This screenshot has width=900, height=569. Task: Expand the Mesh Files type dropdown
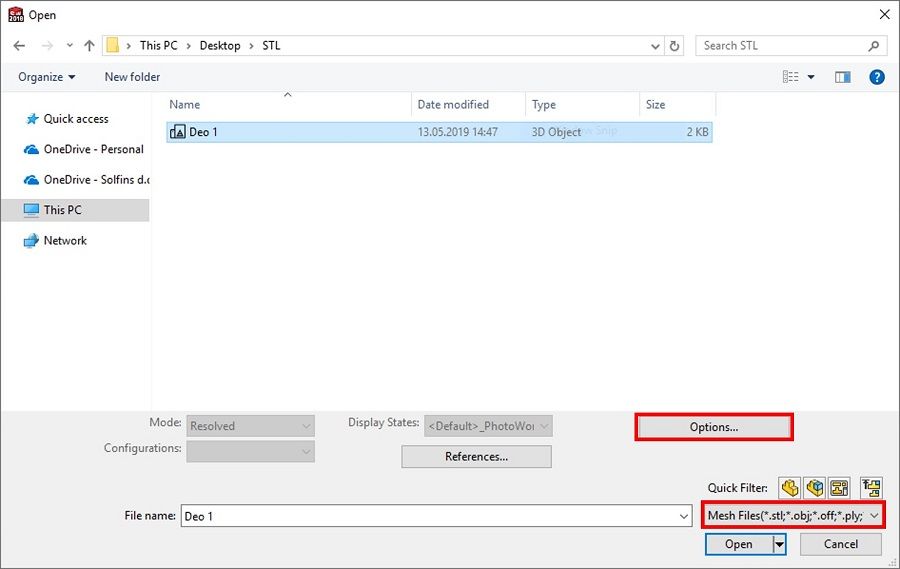click(x=874, y=516)
